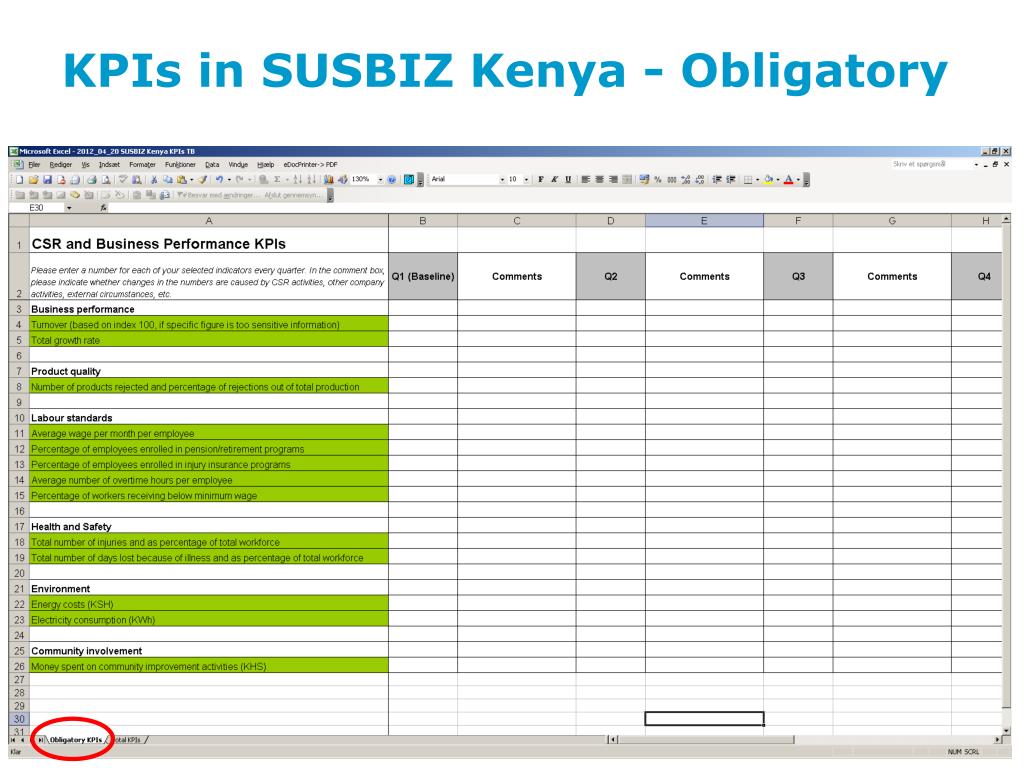The height and width of the screenshot is (768, 1024).
Task: Select the Obligatory KPIs sheet tab
Action: (75, 740)
